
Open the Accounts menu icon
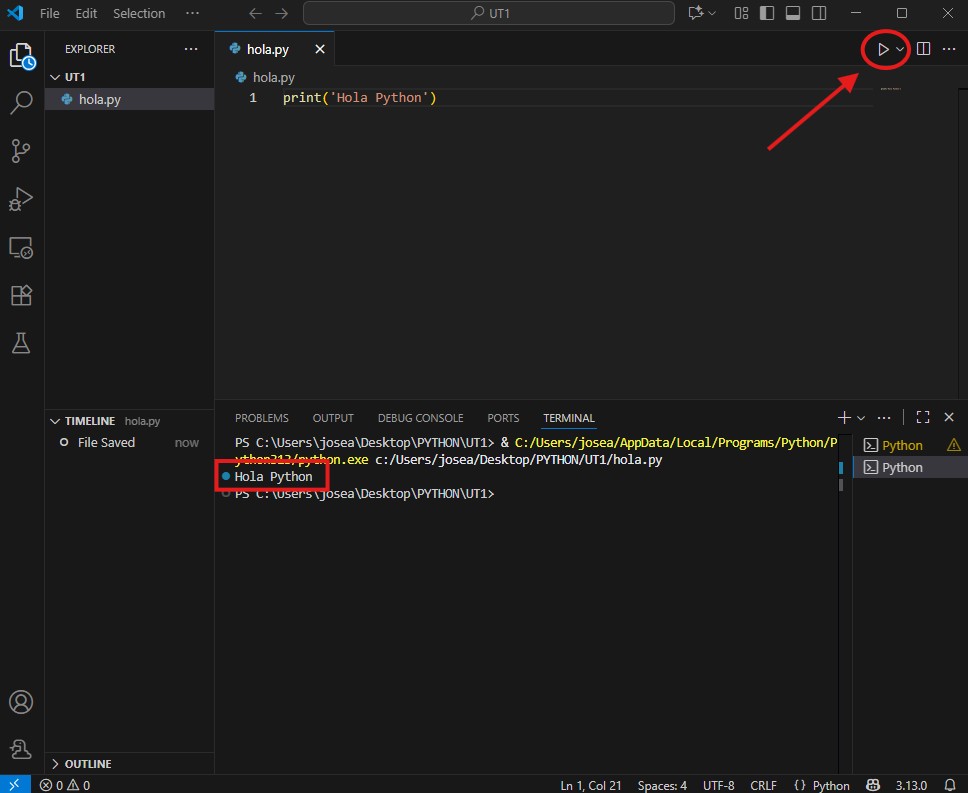pos(22,702)
